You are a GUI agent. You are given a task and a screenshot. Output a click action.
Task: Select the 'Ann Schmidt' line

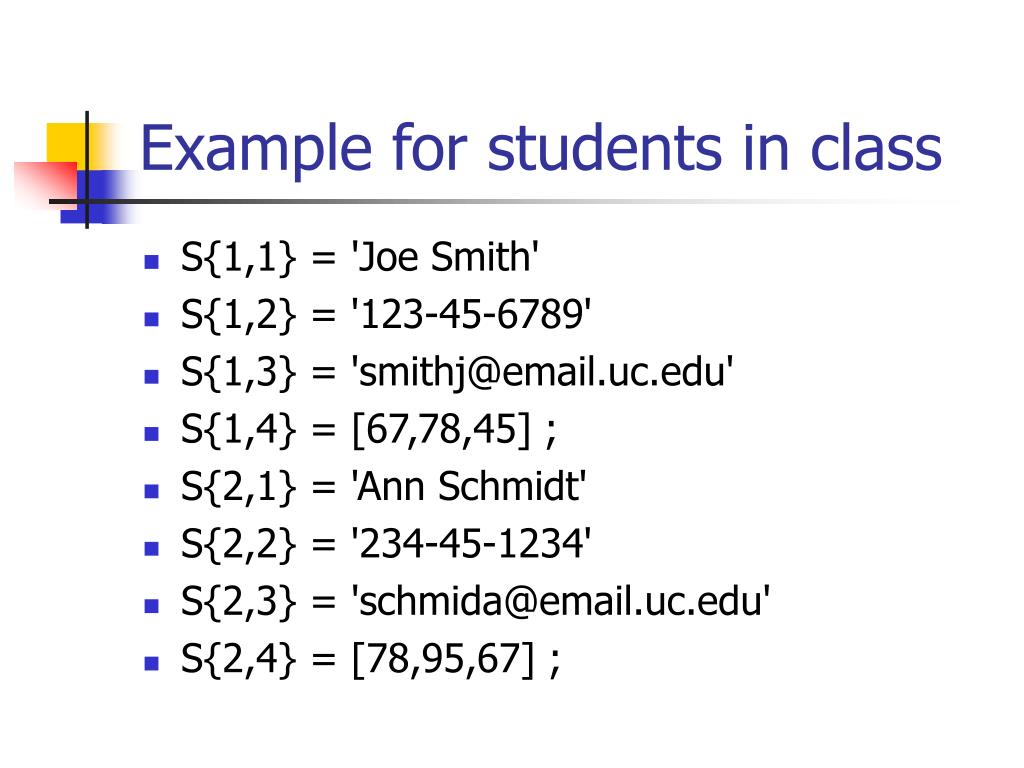pyautogui.click(x=383, y=488)
